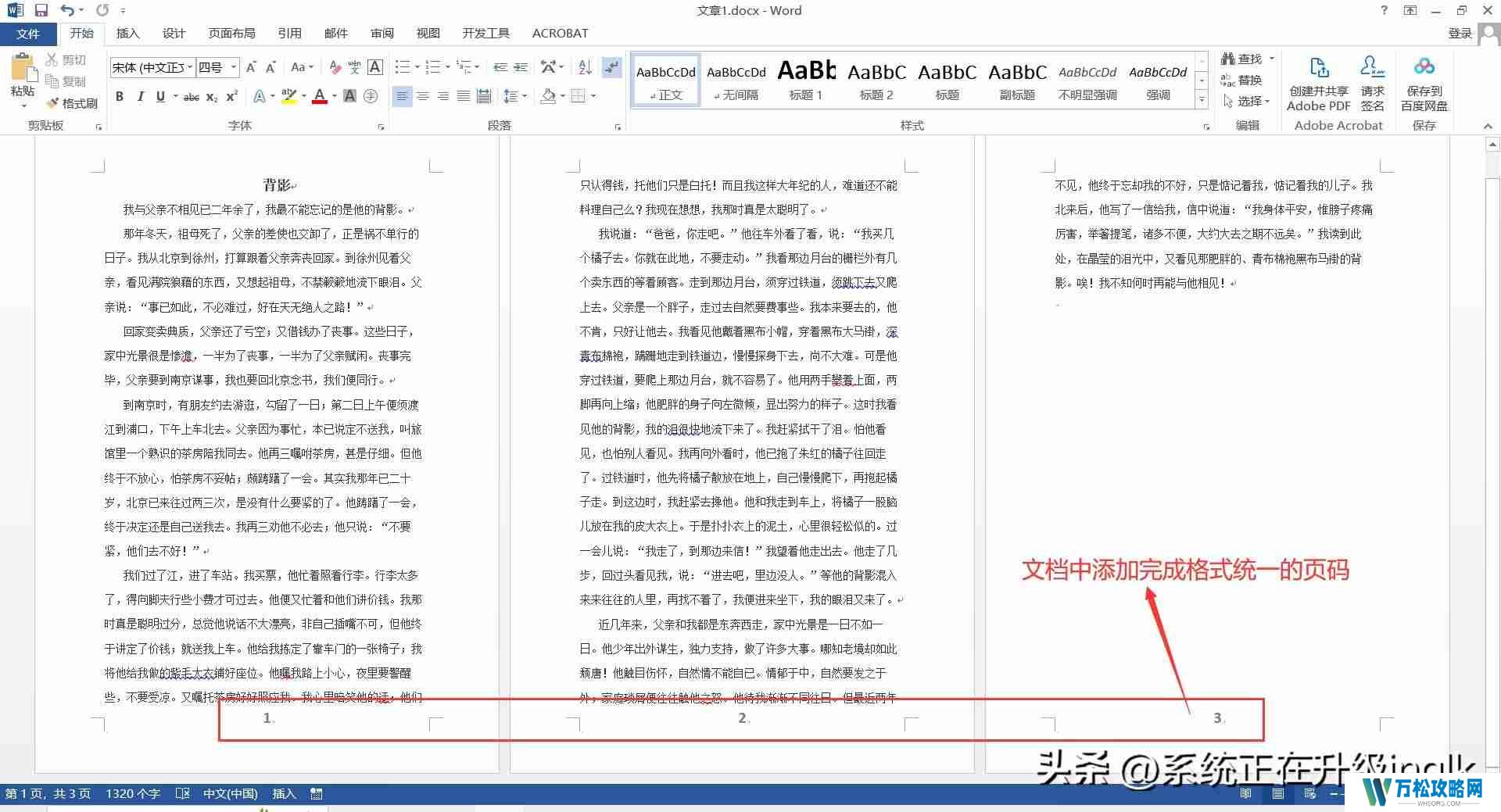Click the 粘贴 Paste button

(x=23, y=78)
